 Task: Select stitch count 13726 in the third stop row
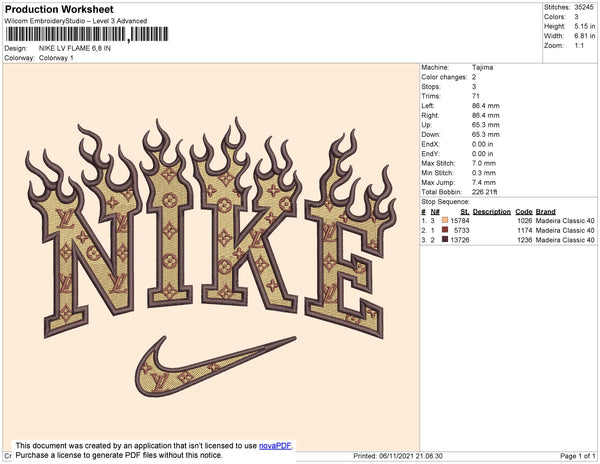tap(460, 240)
